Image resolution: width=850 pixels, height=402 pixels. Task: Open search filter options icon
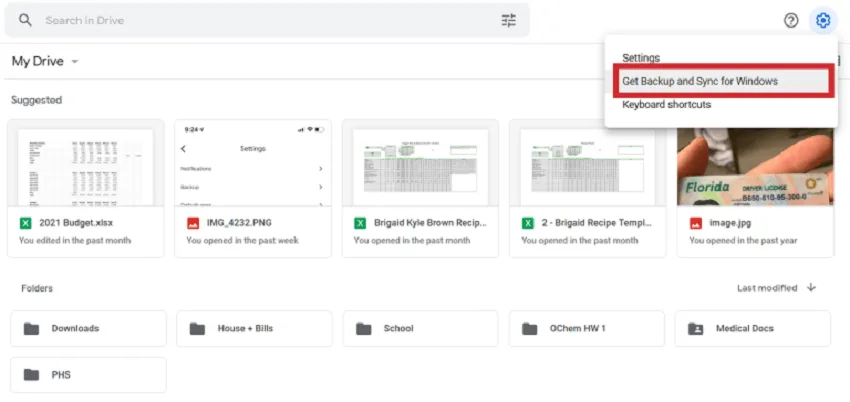click(508, 21)
